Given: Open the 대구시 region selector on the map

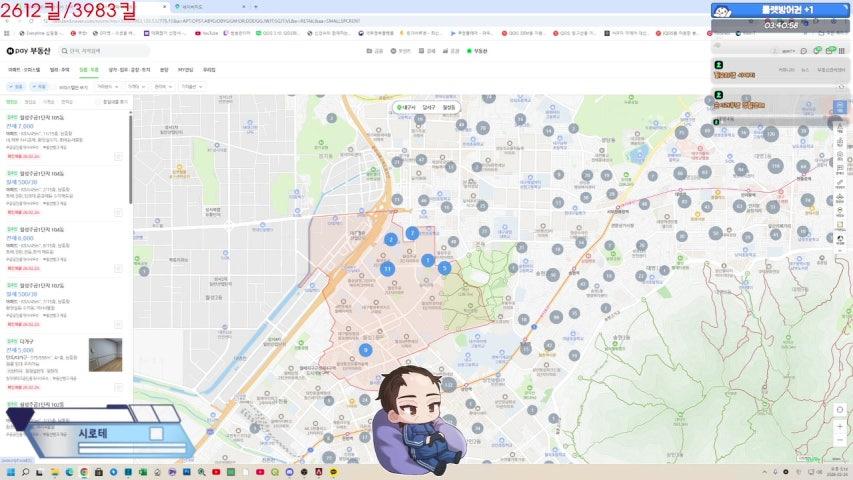Looking at the screenshot, I should (x=406, y=107).
